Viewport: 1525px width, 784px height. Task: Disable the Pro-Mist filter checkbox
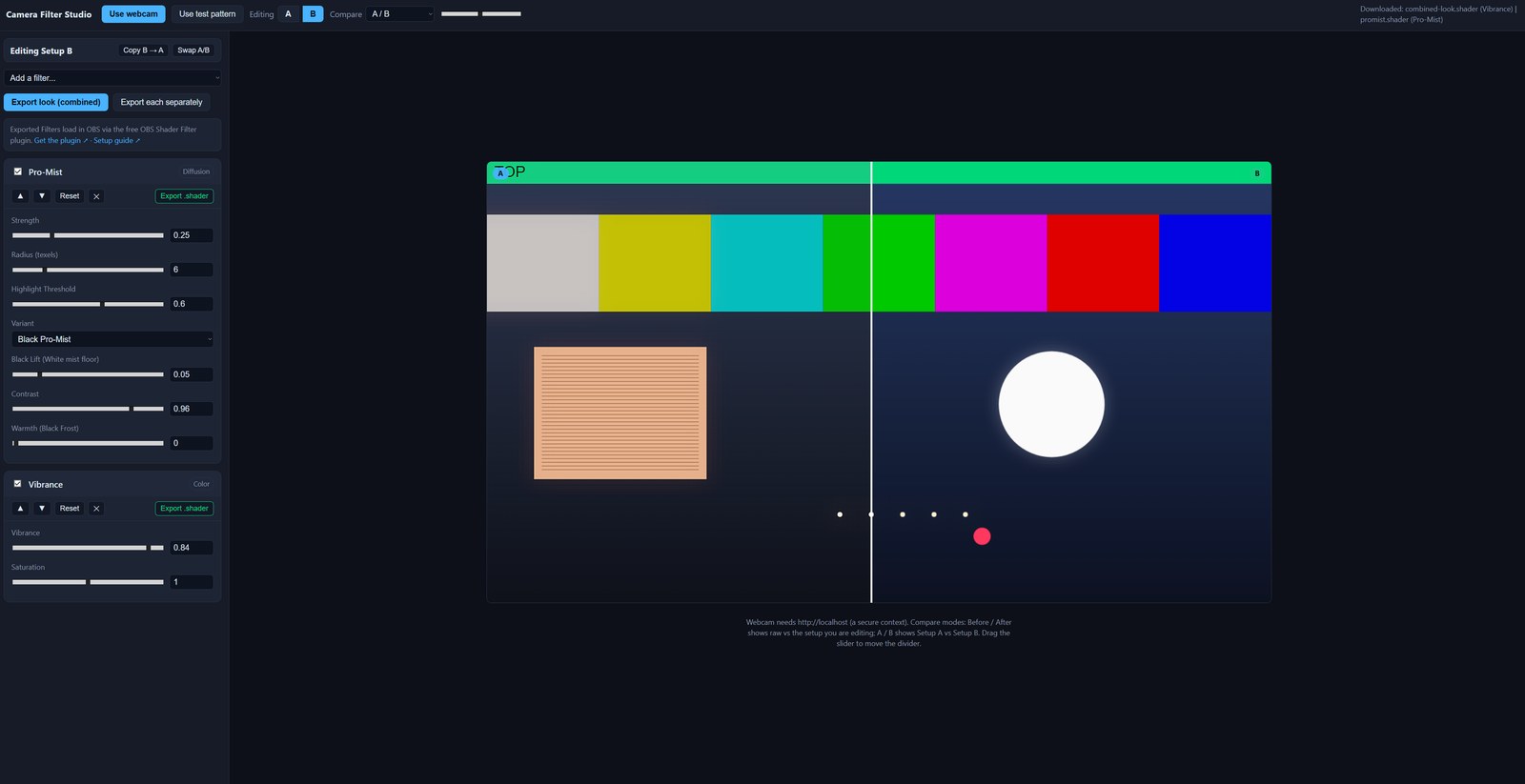click(17, 171)
